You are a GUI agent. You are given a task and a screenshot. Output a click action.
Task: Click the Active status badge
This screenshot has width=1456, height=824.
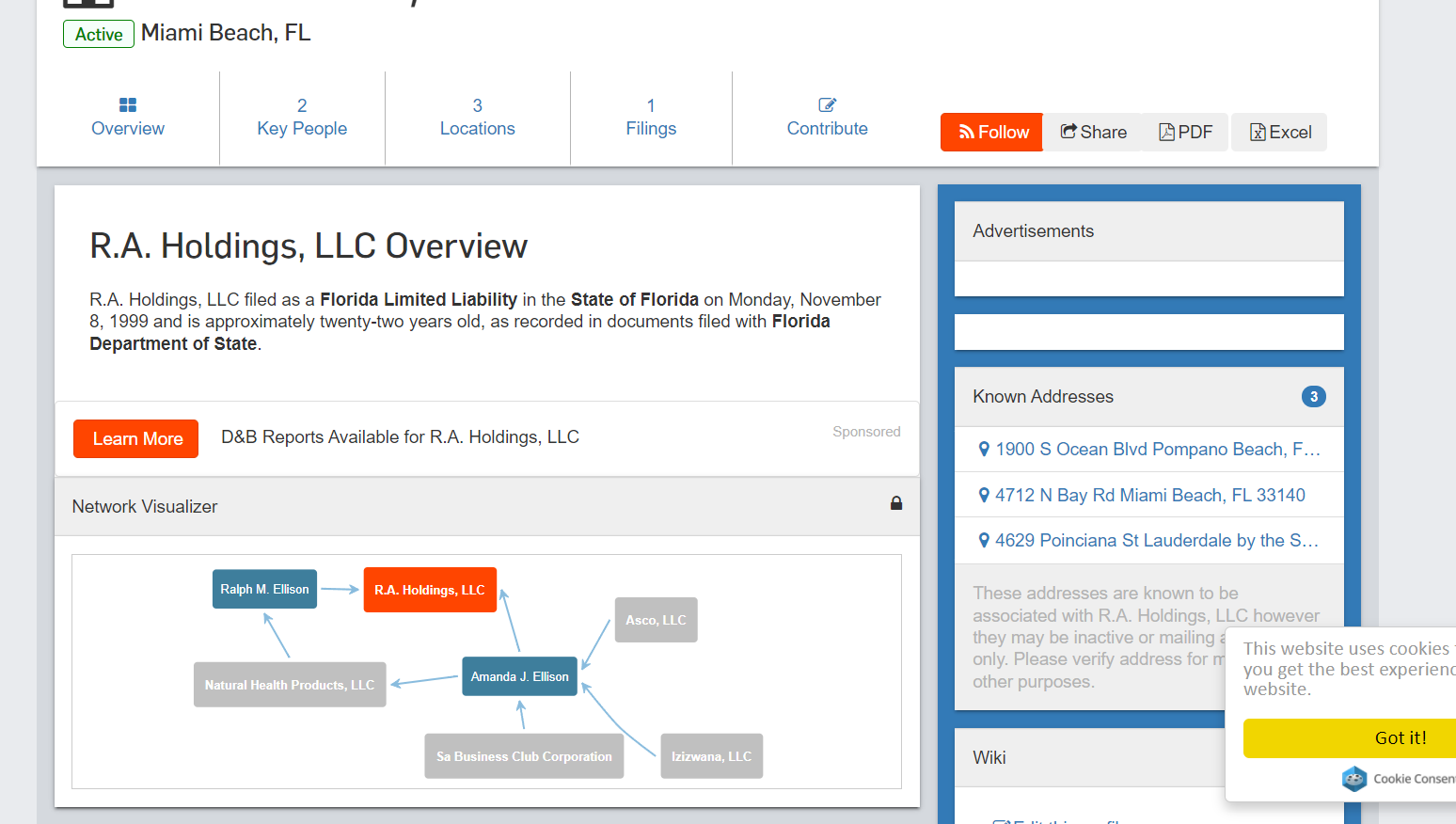point(99,34)
